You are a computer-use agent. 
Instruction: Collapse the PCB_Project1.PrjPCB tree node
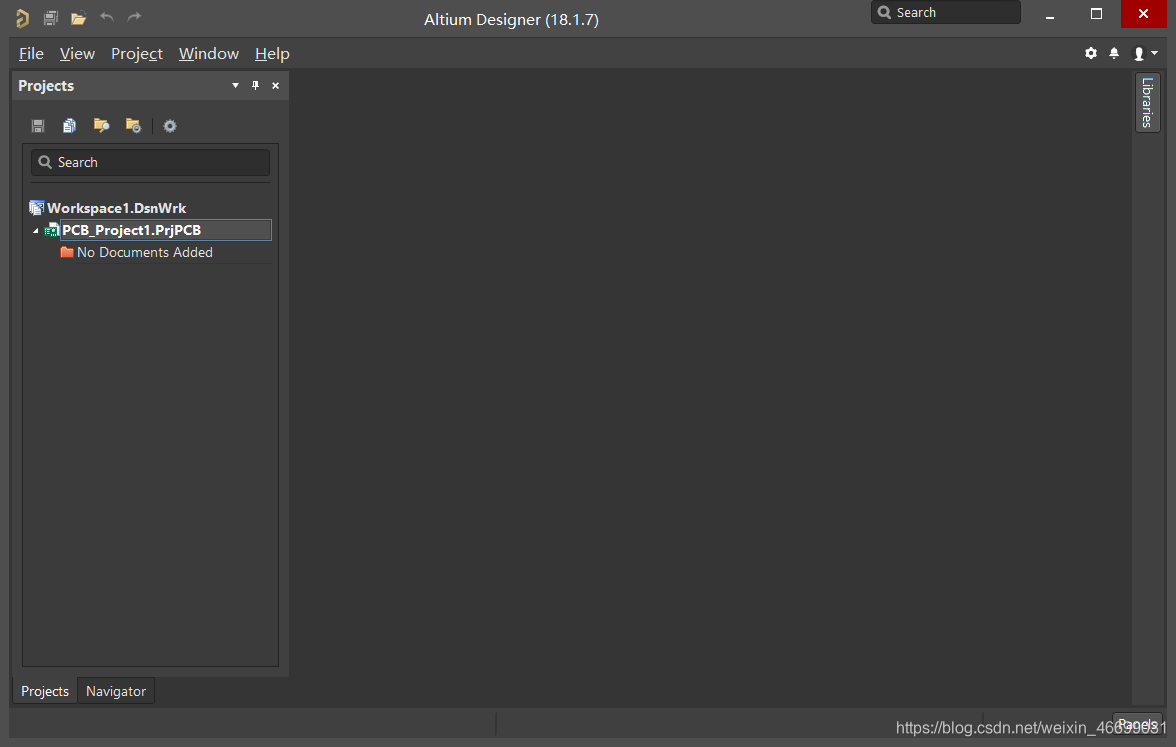(x=35, y=231)
